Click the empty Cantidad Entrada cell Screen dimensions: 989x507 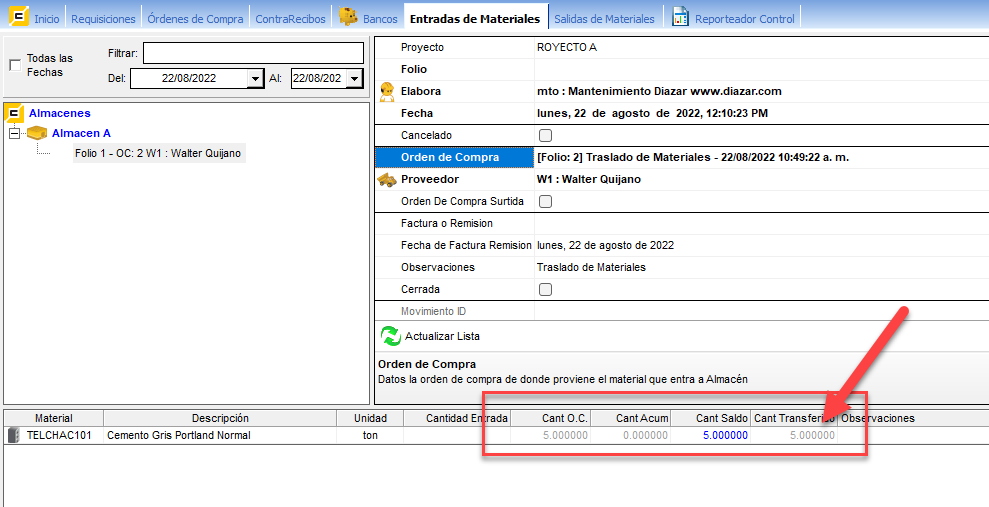coord(457,436)
